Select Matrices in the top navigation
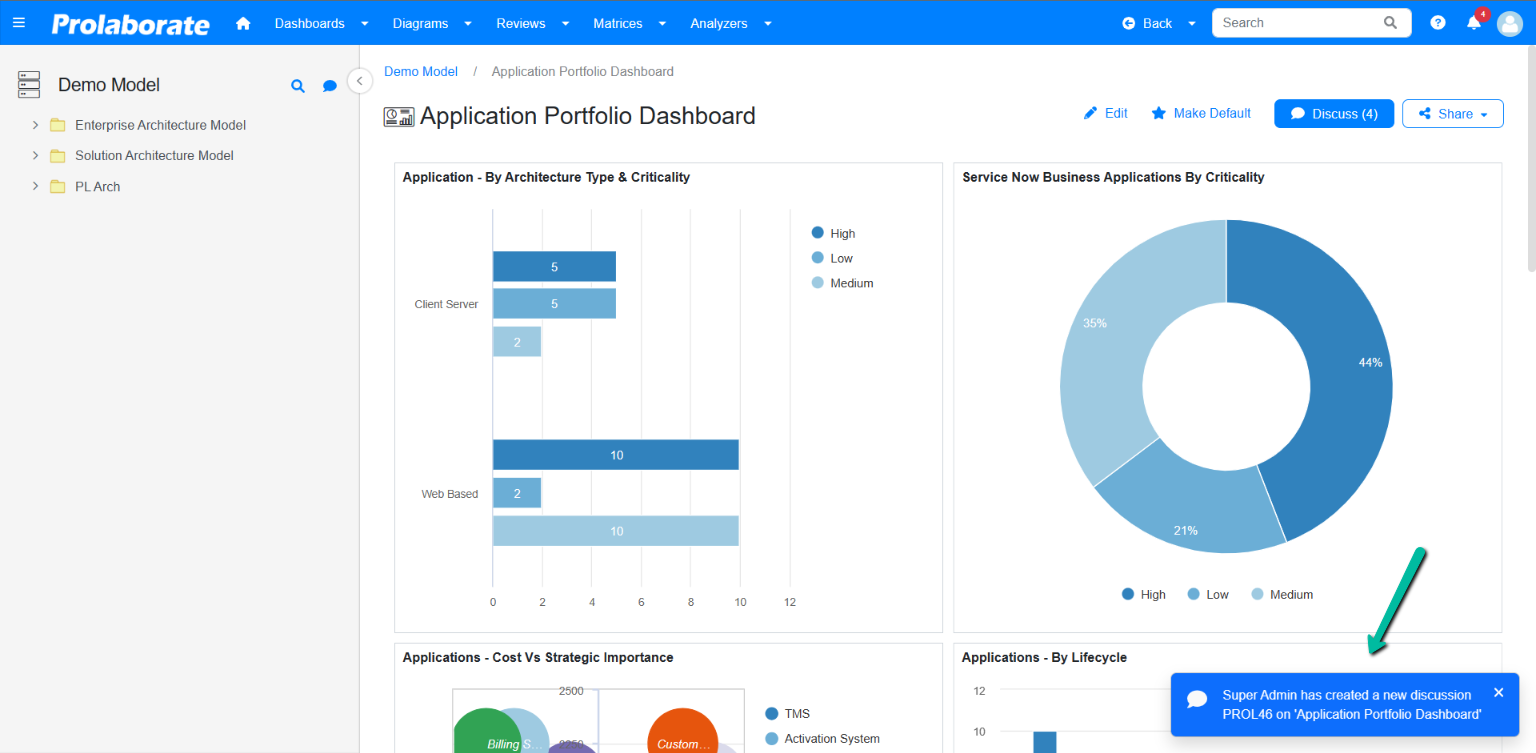 [x=618, y=23]
